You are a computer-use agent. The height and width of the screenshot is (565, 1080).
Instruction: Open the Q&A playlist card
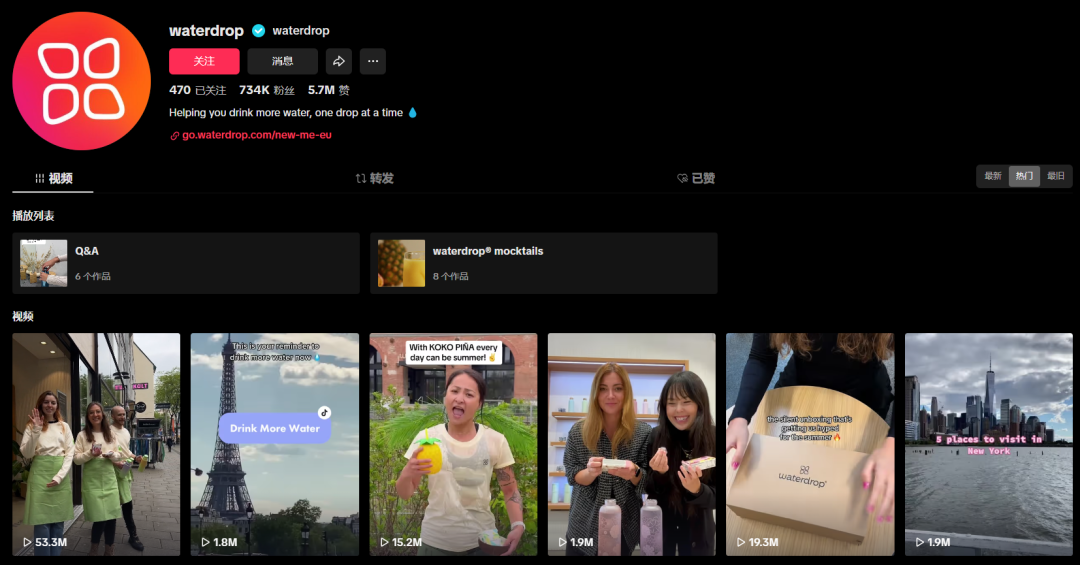(186, 263)
